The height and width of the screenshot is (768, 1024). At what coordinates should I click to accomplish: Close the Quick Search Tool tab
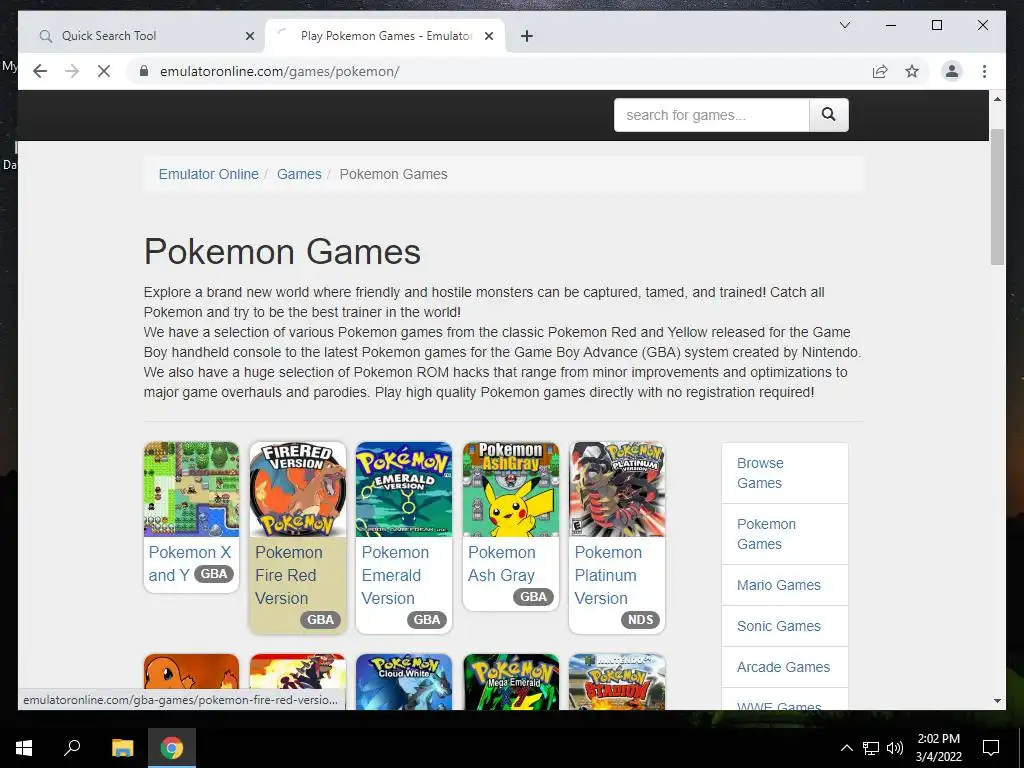point(249,36)
